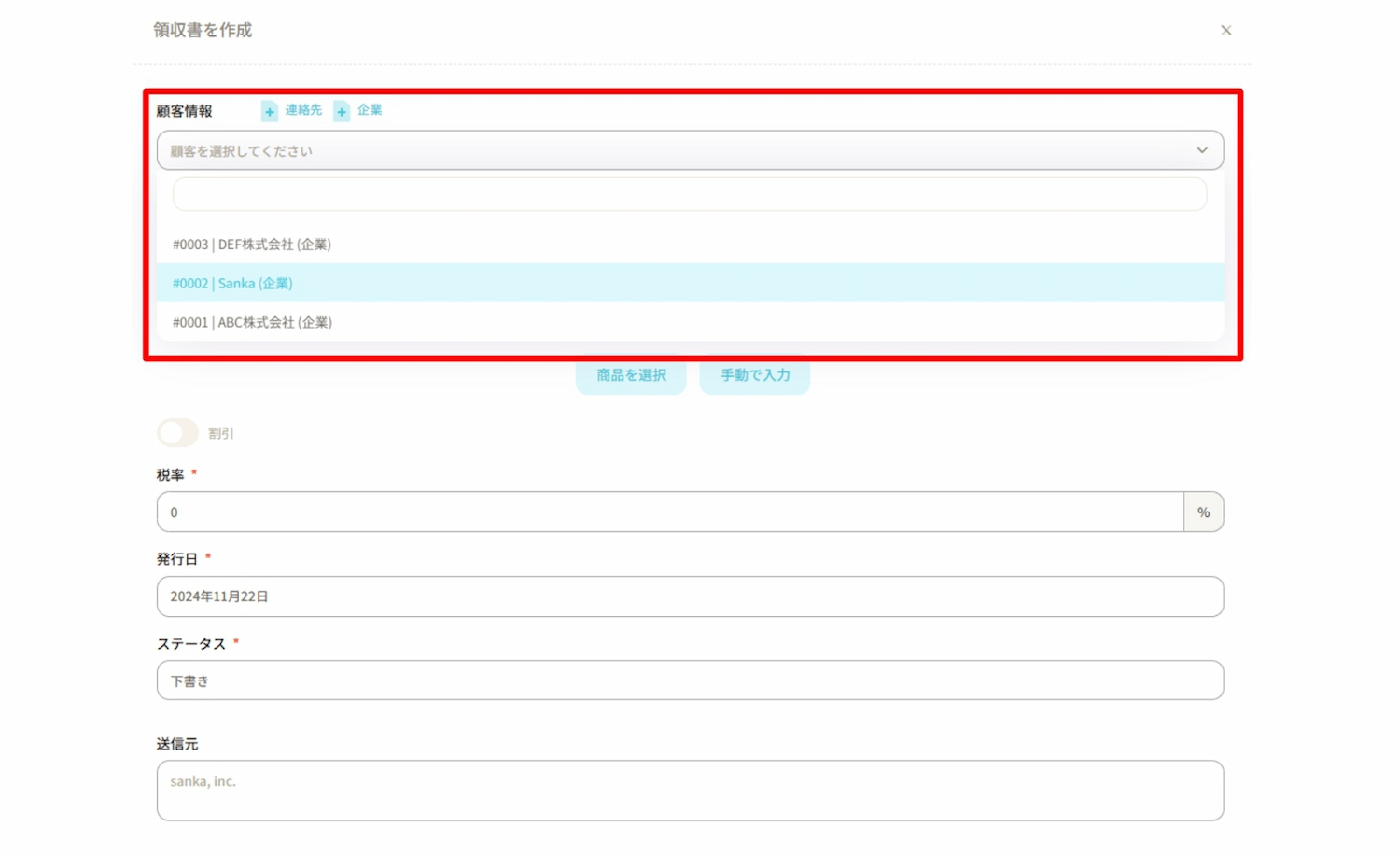Click the 顧客を選択してください select box
1400x855 pixels.
click(672, 151)
